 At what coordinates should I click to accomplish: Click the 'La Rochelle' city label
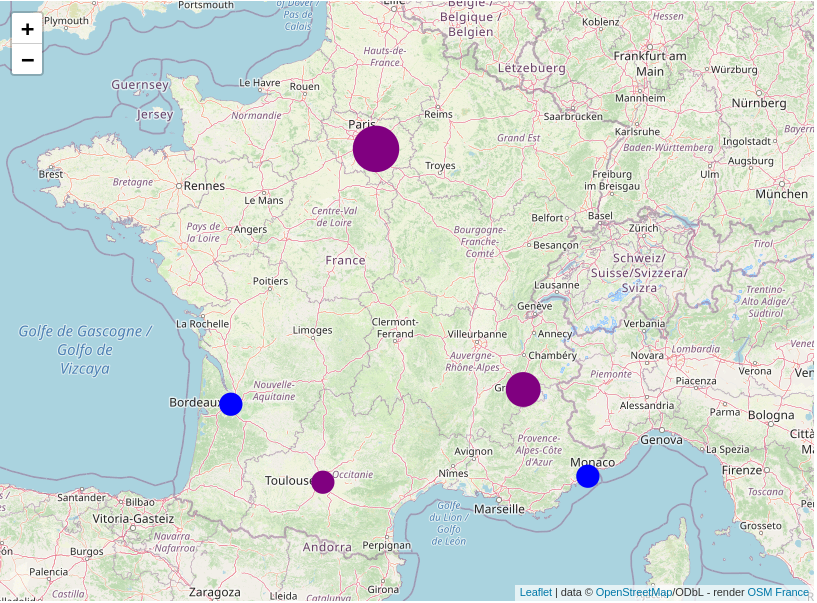click(202, 324)
